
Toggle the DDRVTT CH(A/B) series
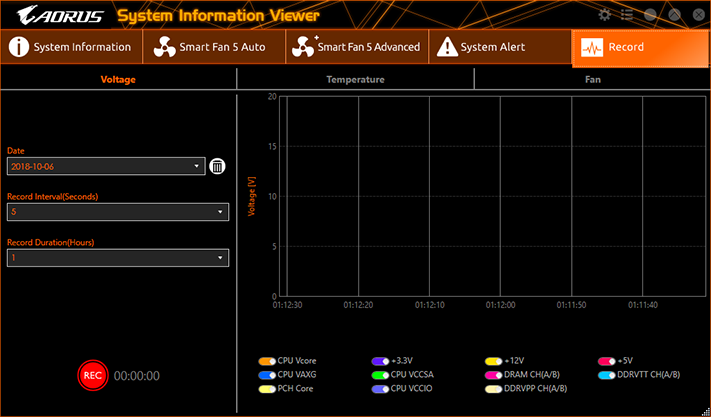coord(606,374)
